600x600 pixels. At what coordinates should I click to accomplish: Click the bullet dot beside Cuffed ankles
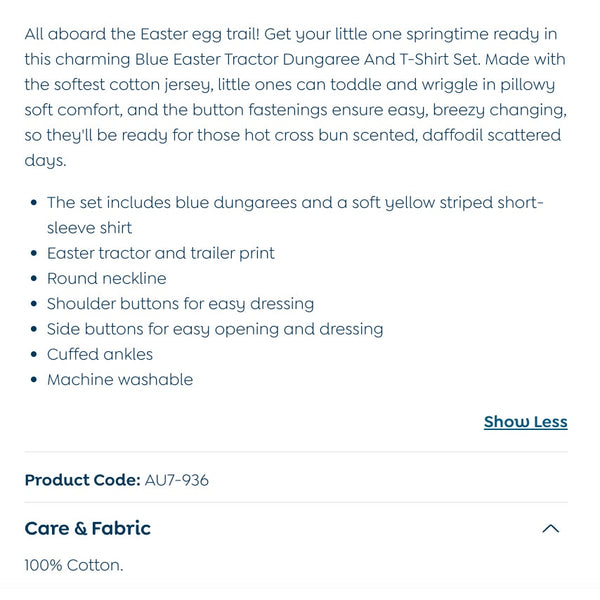click(33, 355)
